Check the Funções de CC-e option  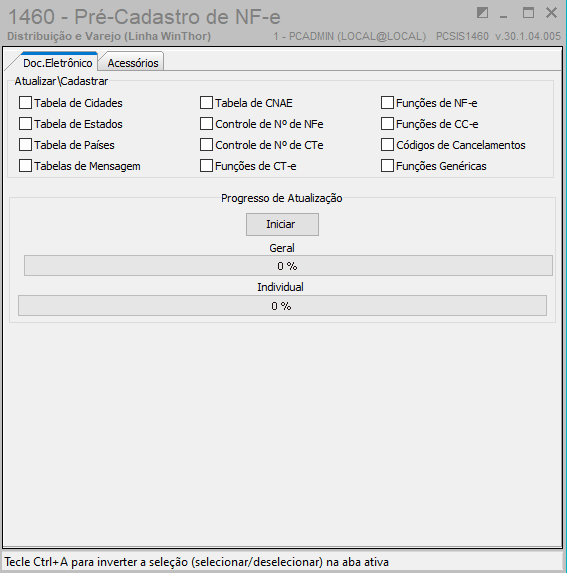pos(387,124)
